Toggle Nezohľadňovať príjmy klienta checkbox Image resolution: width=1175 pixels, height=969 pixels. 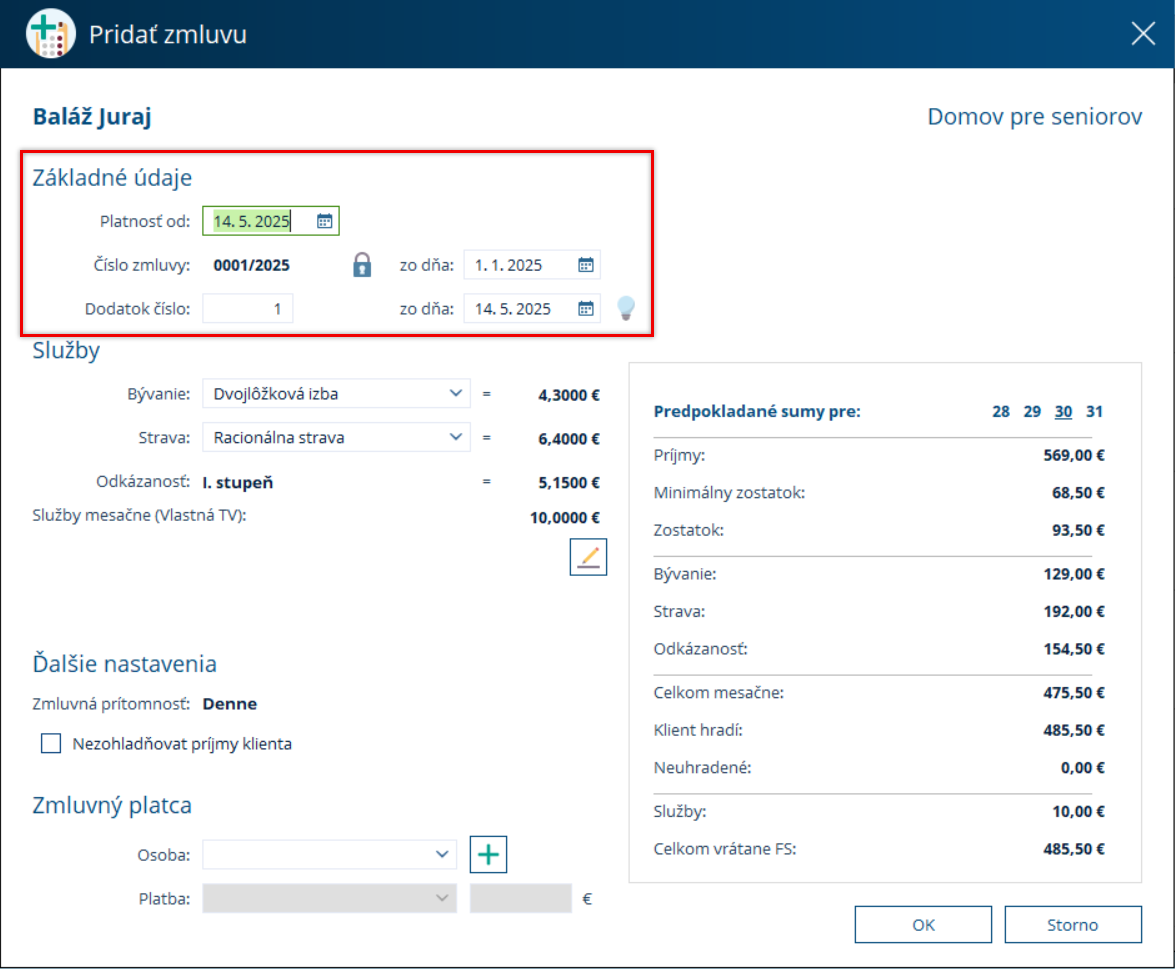tap(51, 743)
